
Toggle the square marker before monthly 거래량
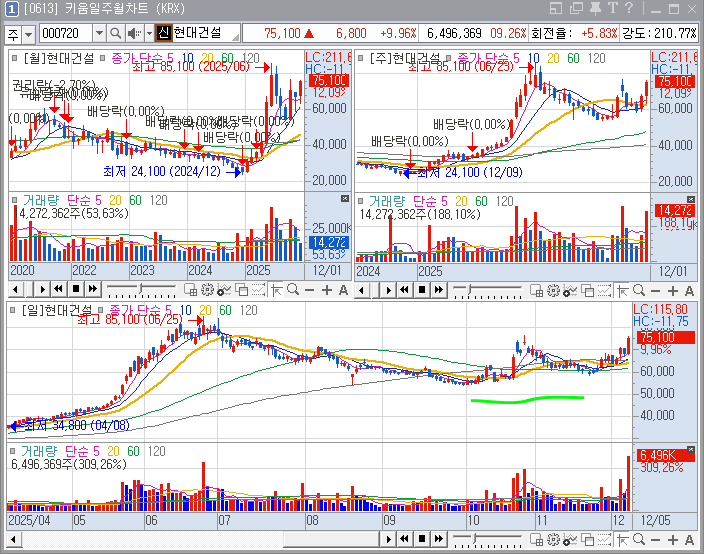point(14,200)
